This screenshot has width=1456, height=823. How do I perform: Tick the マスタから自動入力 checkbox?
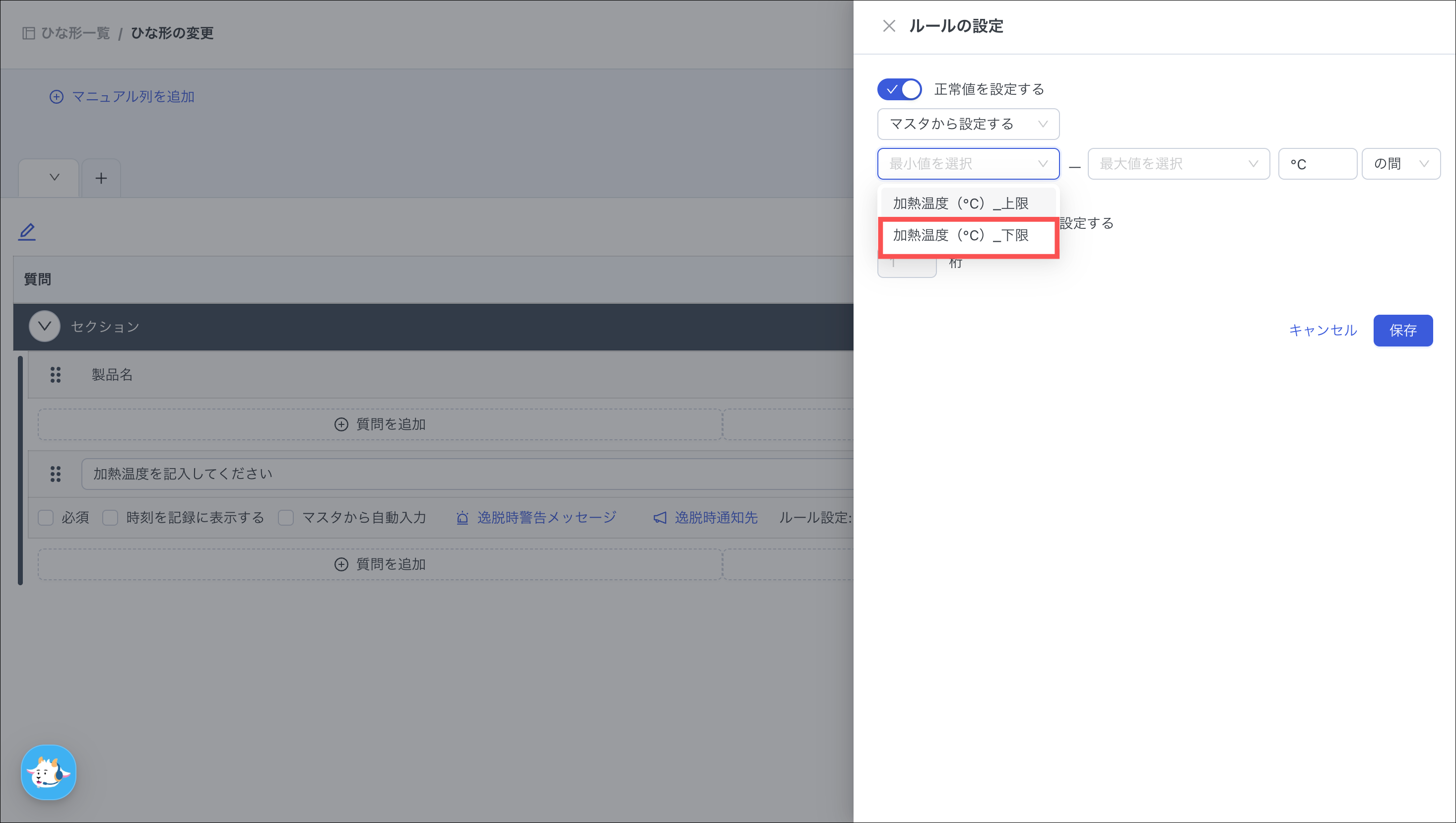[286, 517]
